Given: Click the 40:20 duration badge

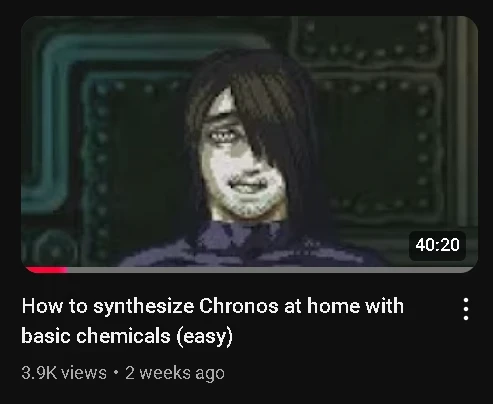Looking at the screenshot, I should (437, 245).
